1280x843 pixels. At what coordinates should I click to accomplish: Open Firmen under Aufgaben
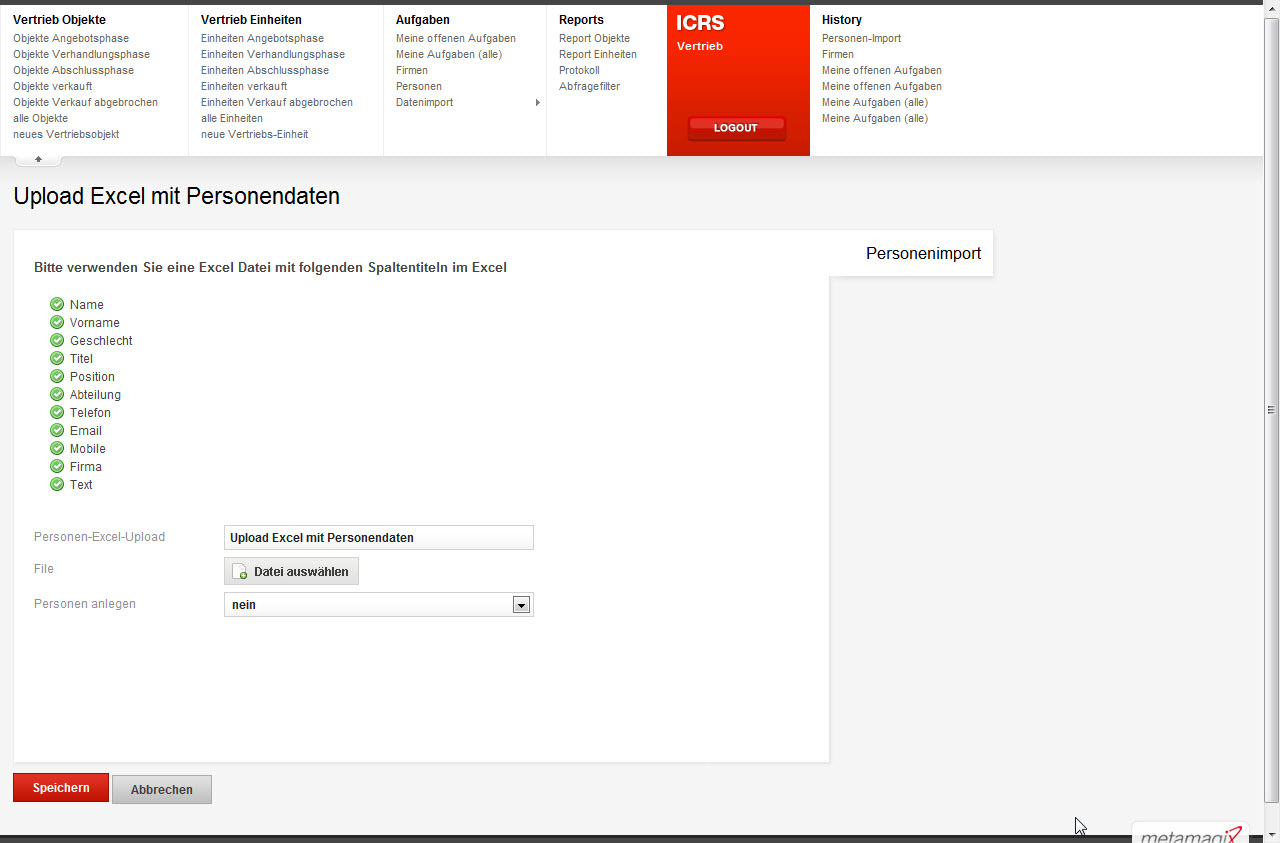412,70
